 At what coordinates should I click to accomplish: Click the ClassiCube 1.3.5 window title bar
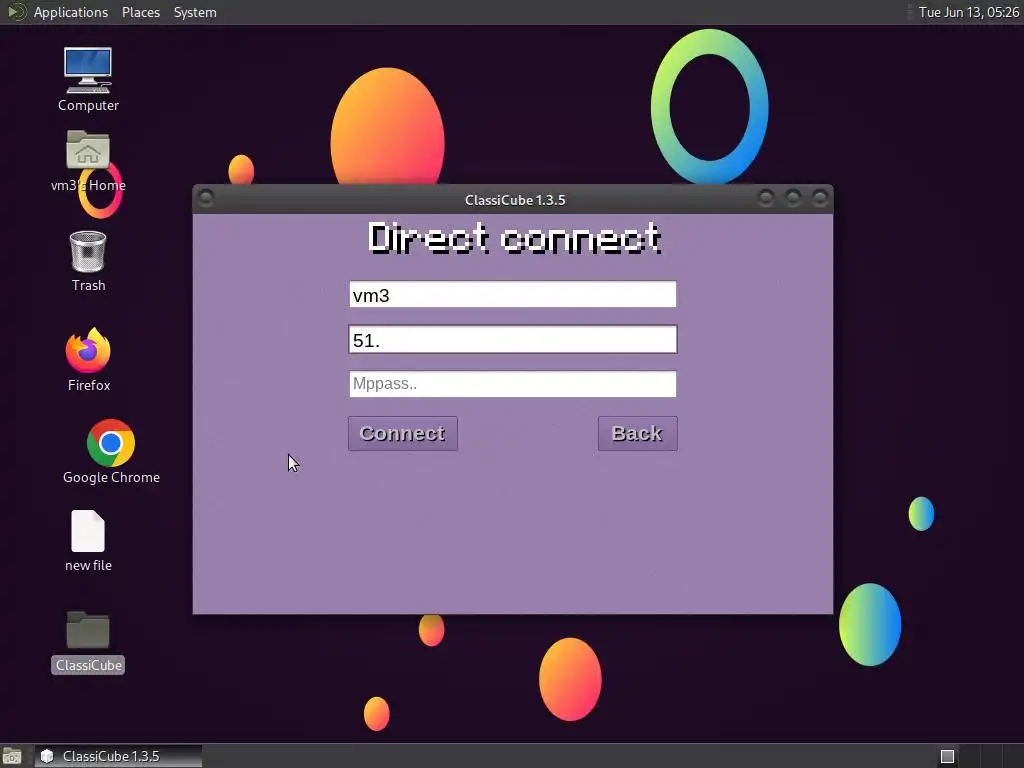point(515,200)
